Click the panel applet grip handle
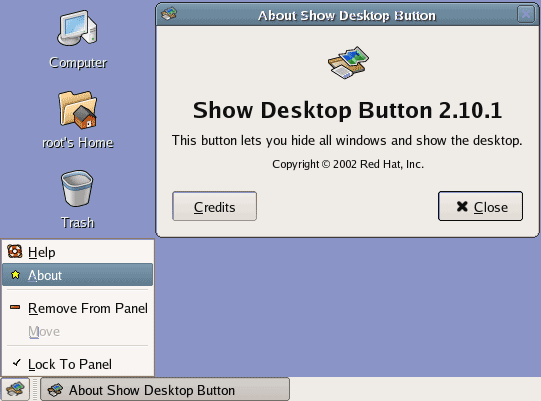Viewport: 541px width, 401px height. click(35, 389)
